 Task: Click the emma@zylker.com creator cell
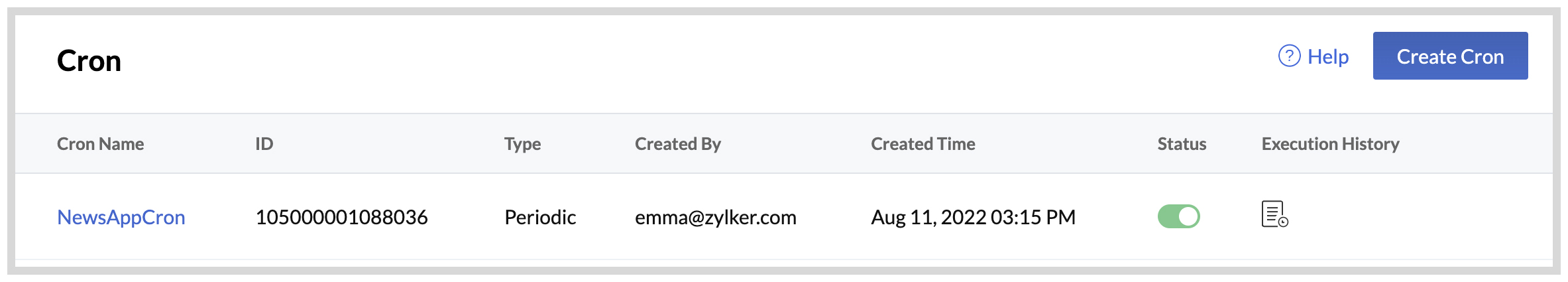(x=715, y=217)
